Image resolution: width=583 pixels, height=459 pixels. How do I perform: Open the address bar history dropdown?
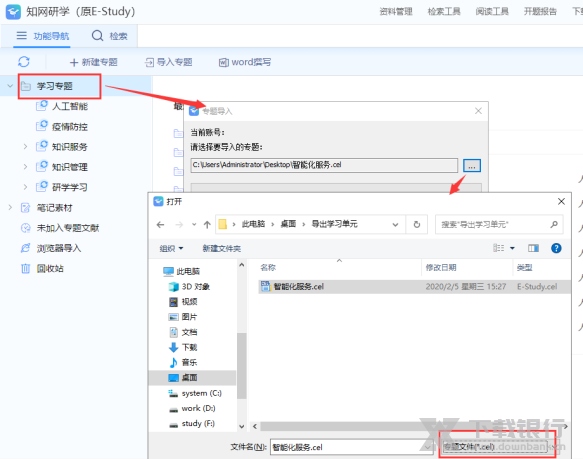pos(395,224)
